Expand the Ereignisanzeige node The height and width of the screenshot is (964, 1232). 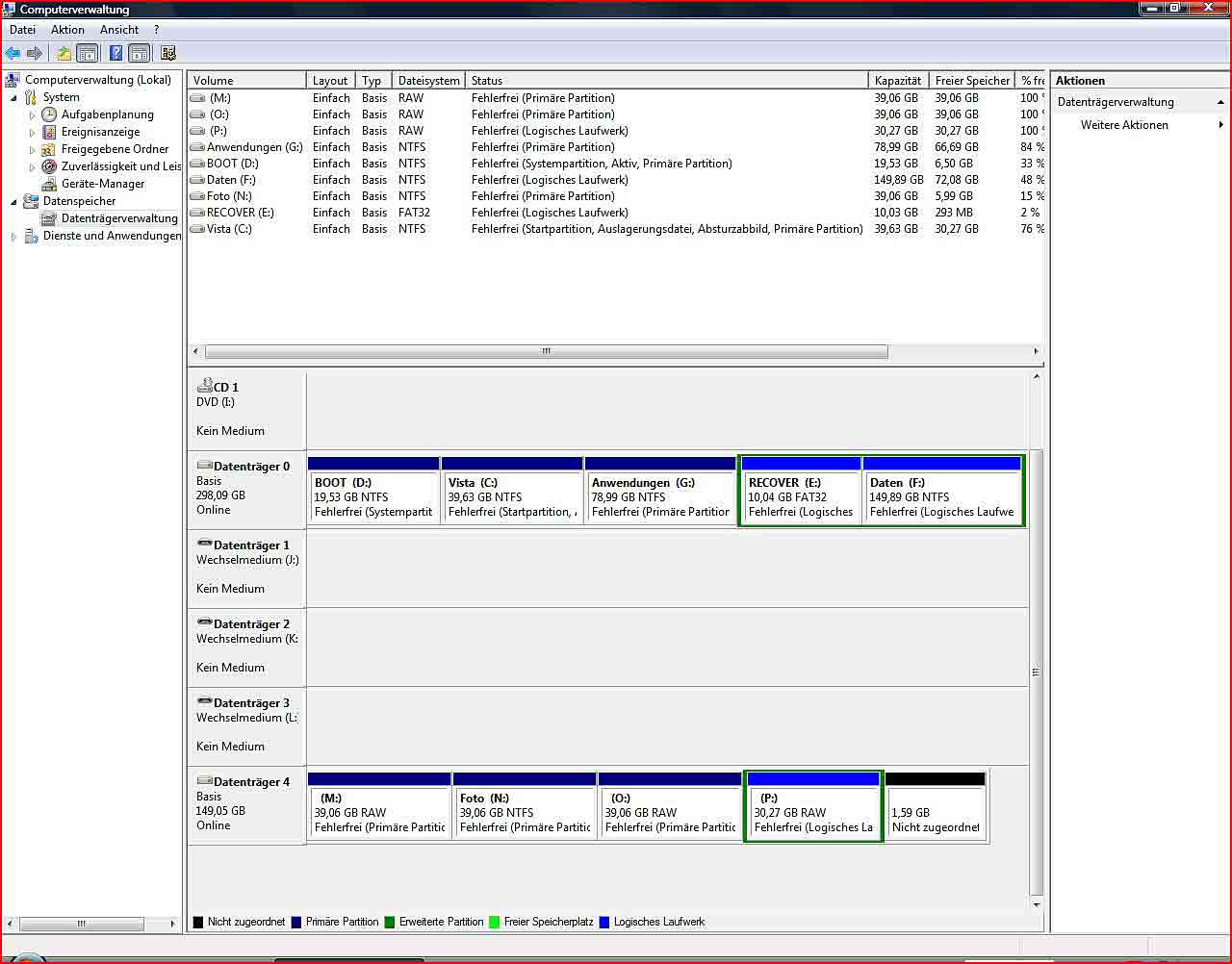tap(32, 133)
